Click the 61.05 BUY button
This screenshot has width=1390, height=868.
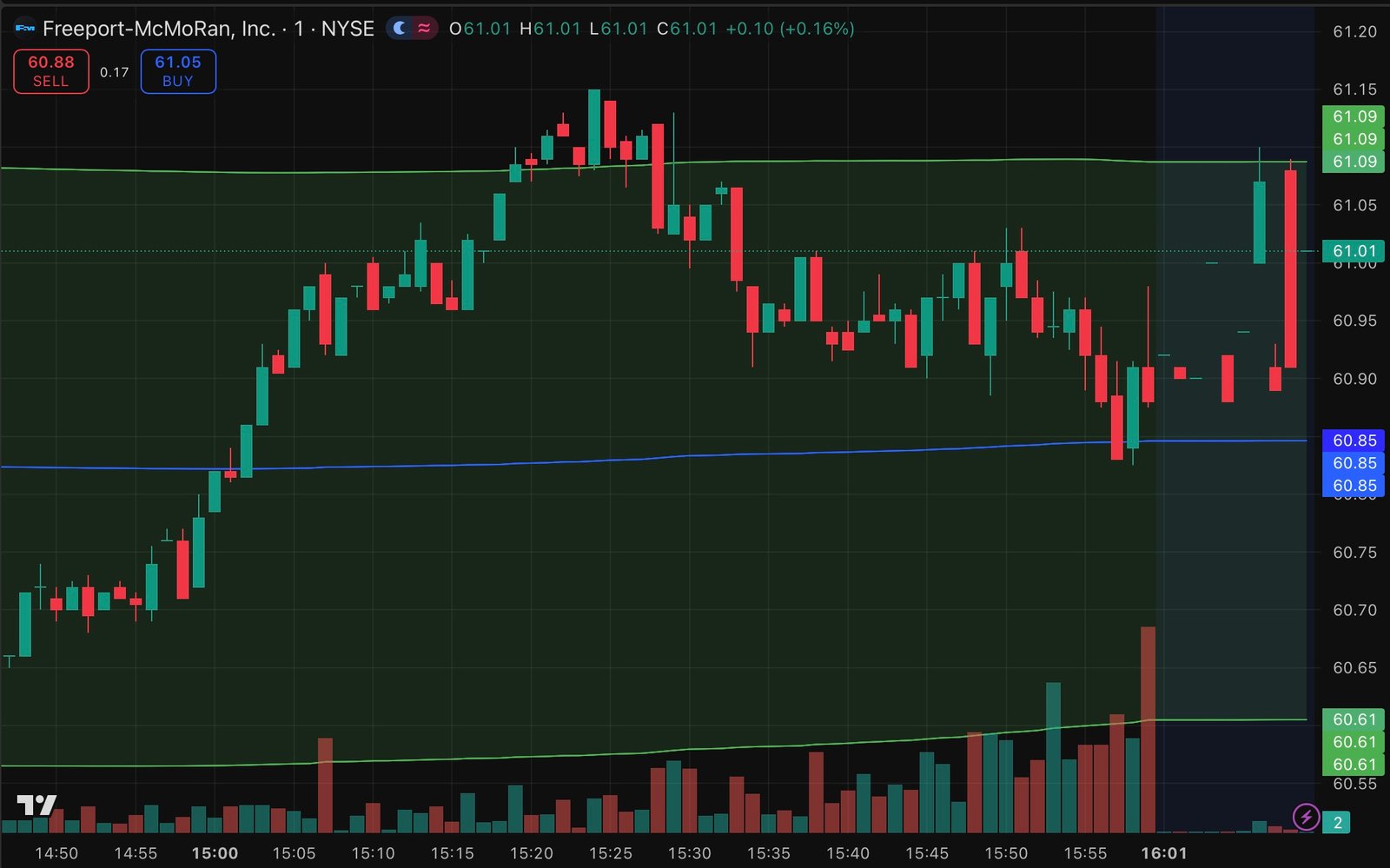click(x=178, y=71)
